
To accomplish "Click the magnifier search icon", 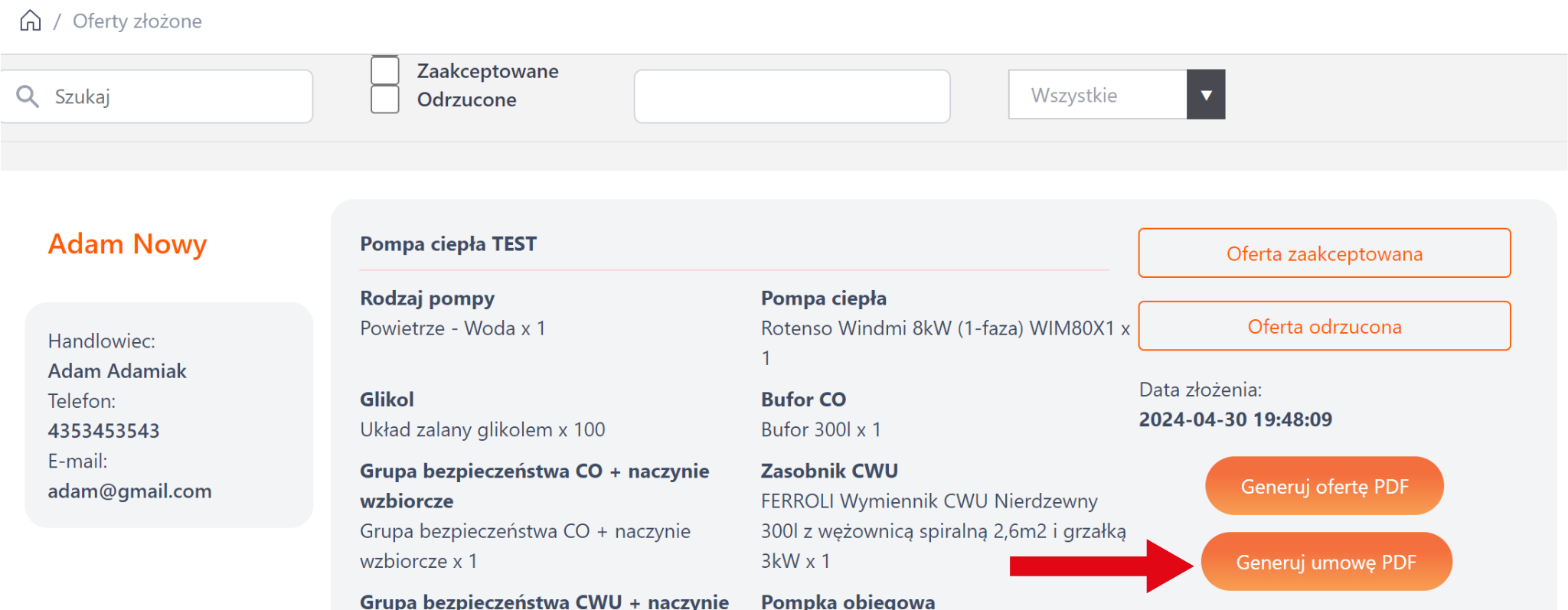I will [28, 96].
